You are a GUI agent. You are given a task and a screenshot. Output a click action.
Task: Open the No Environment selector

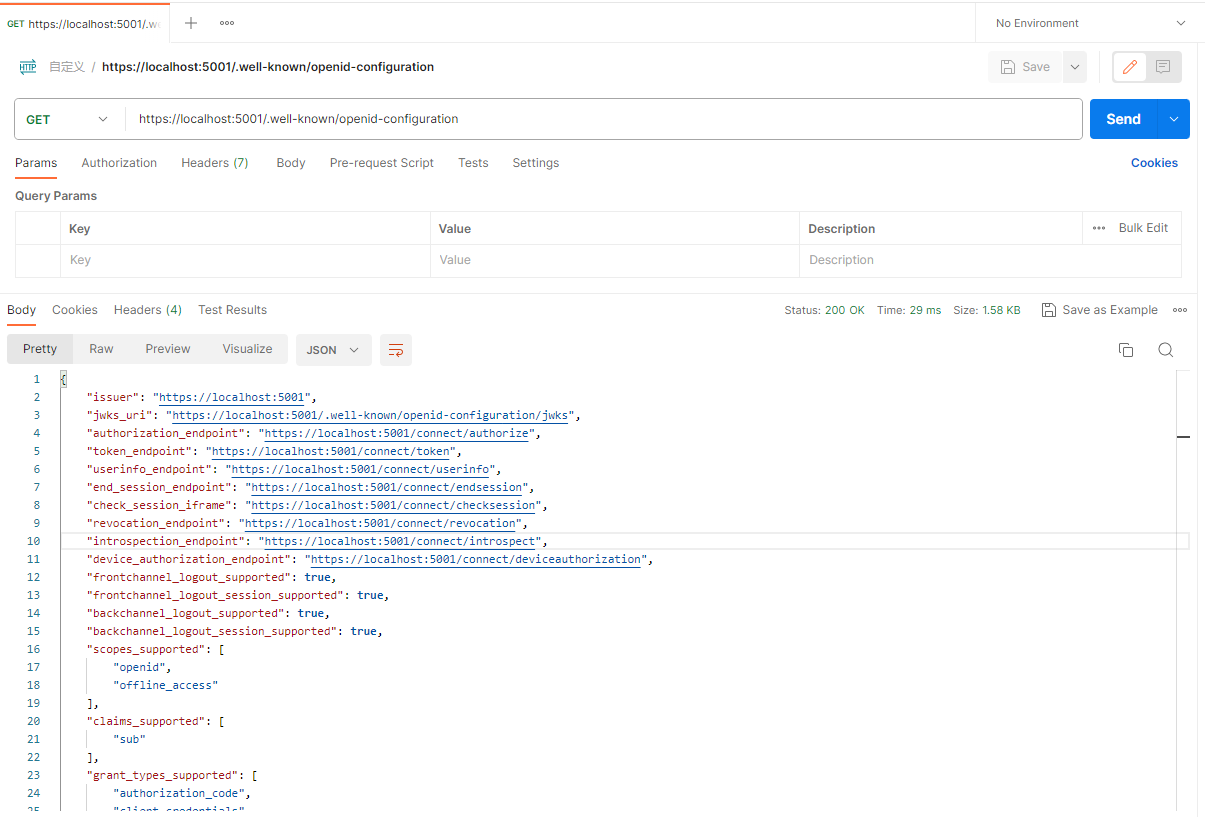pos(1090,23)
